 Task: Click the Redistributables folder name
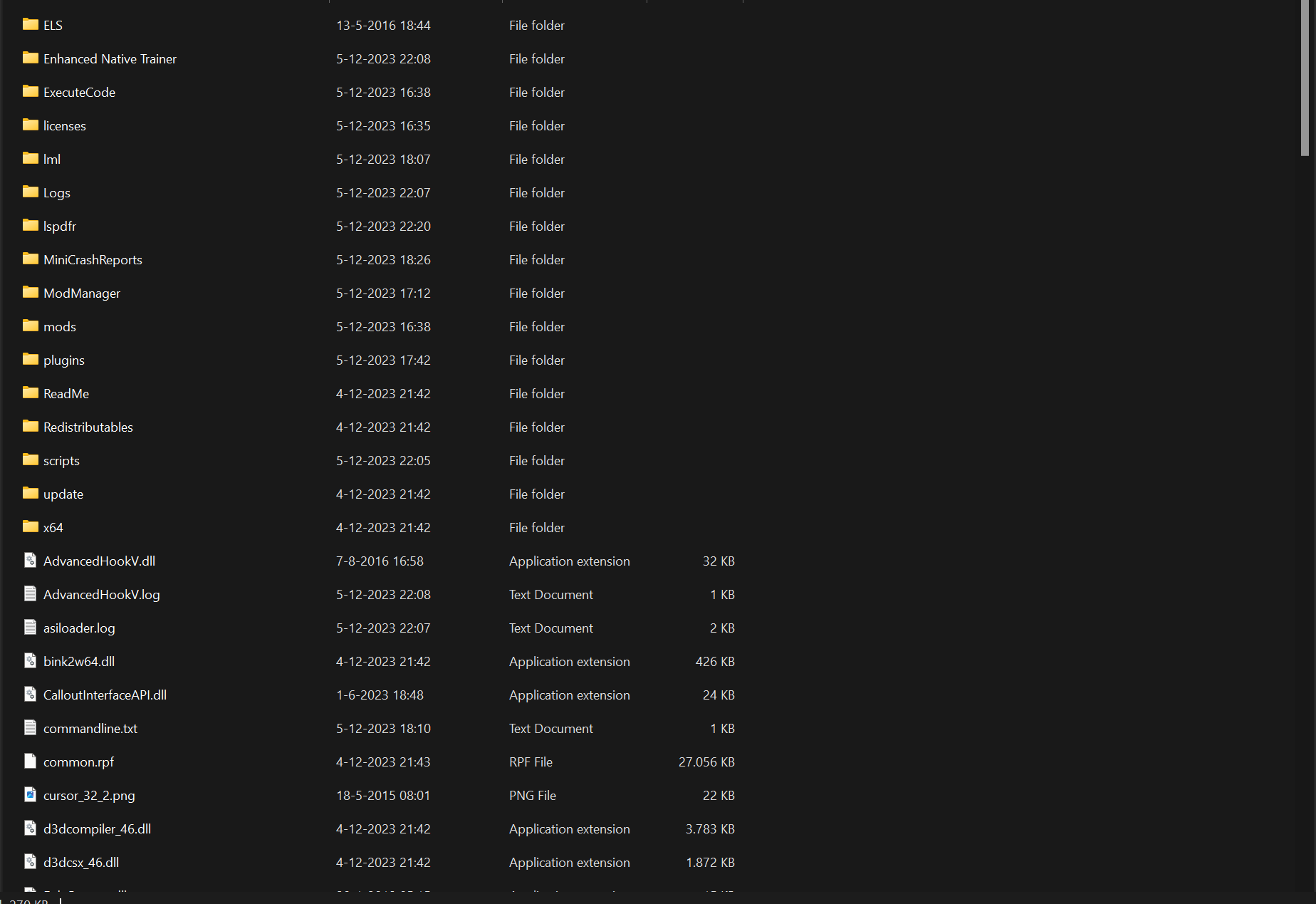pos(88,427)
